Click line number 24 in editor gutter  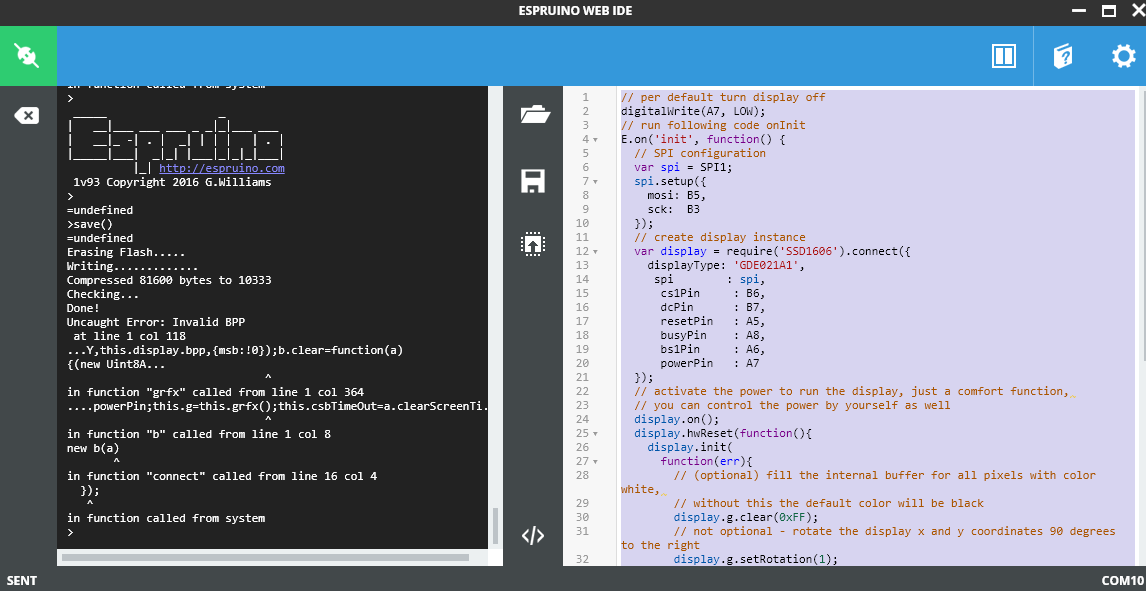(x=583, y=419)
